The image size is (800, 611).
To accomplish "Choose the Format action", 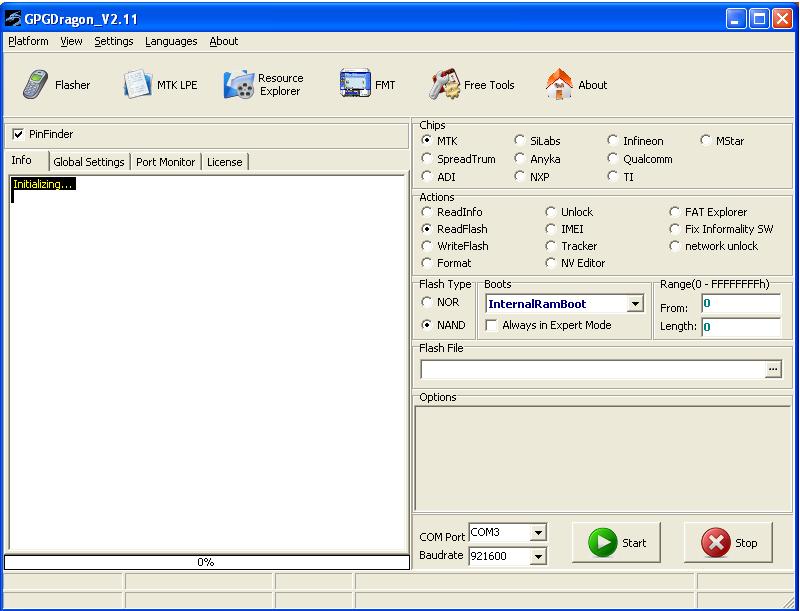I will [427, 263].
